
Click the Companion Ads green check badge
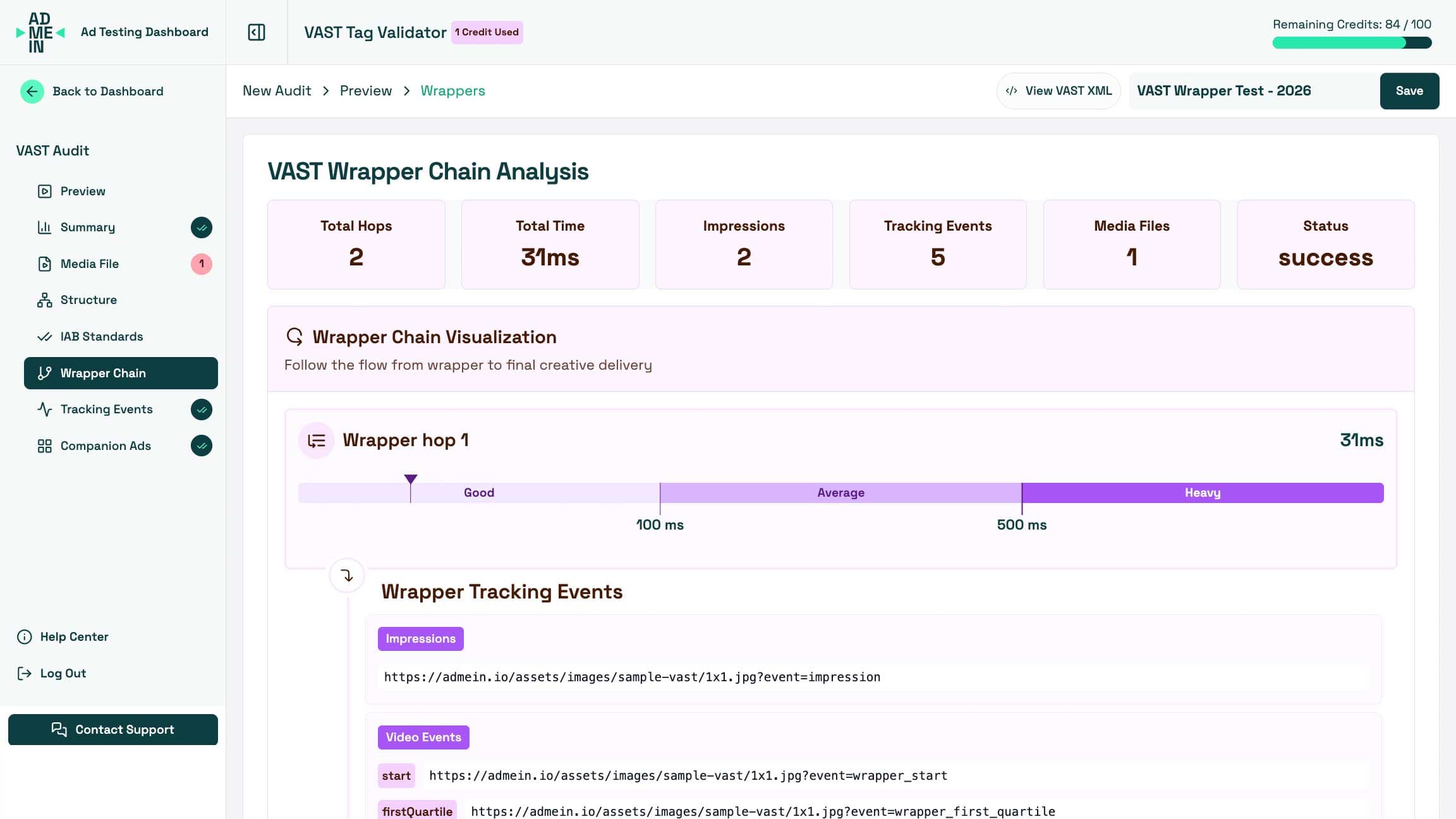pos(201,446)
